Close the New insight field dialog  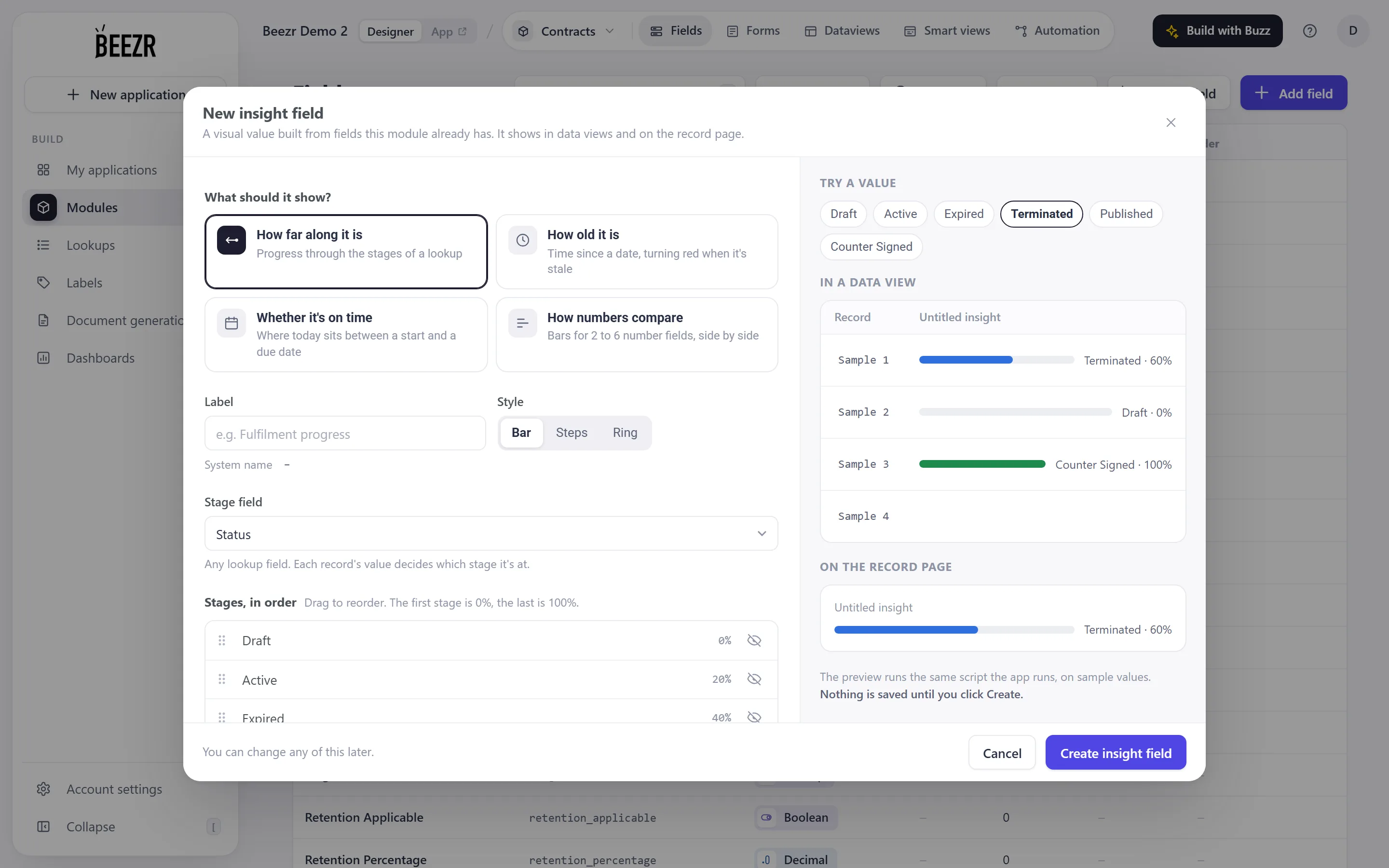click(1171, 122)
